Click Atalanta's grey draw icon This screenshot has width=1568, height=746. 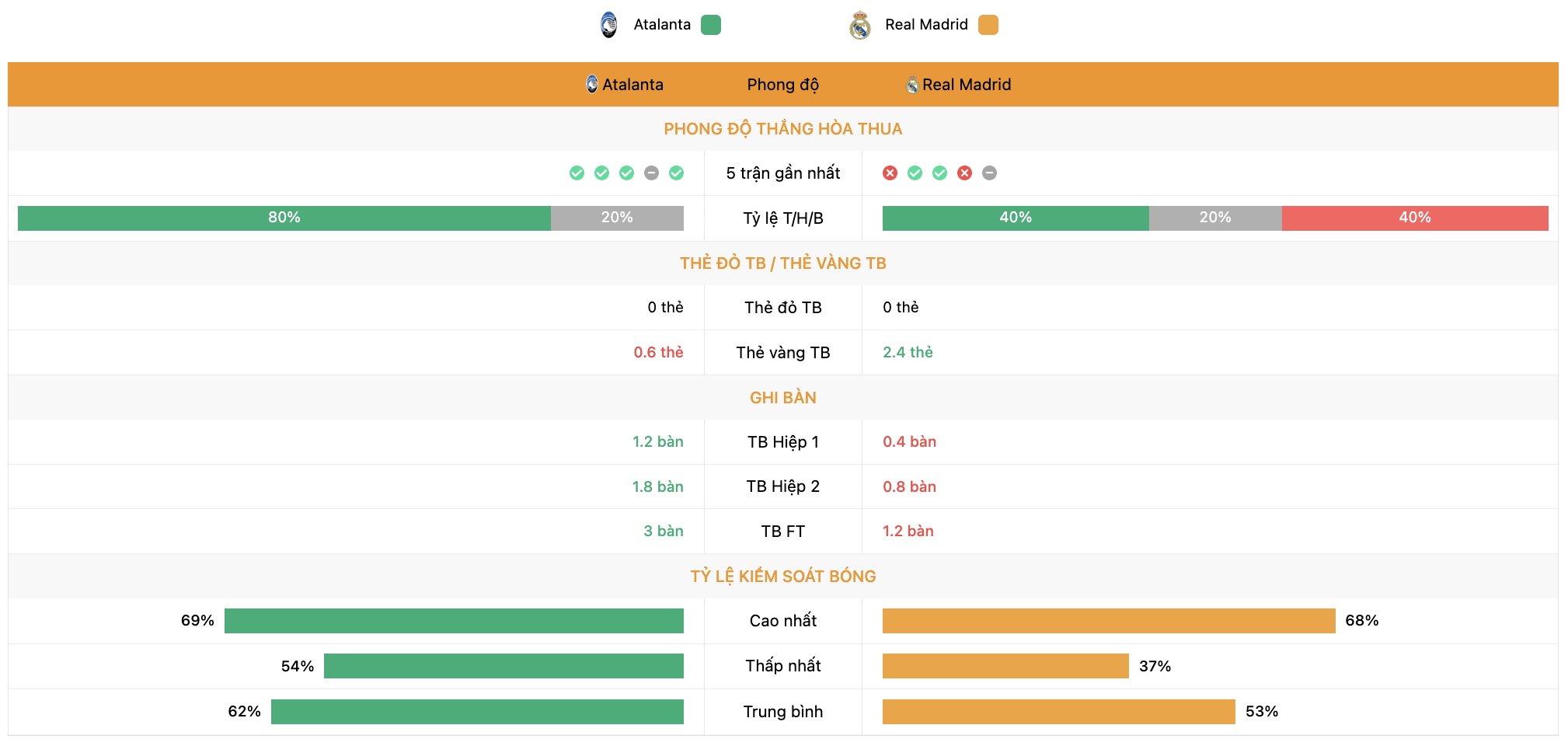[x=651, y=173]
